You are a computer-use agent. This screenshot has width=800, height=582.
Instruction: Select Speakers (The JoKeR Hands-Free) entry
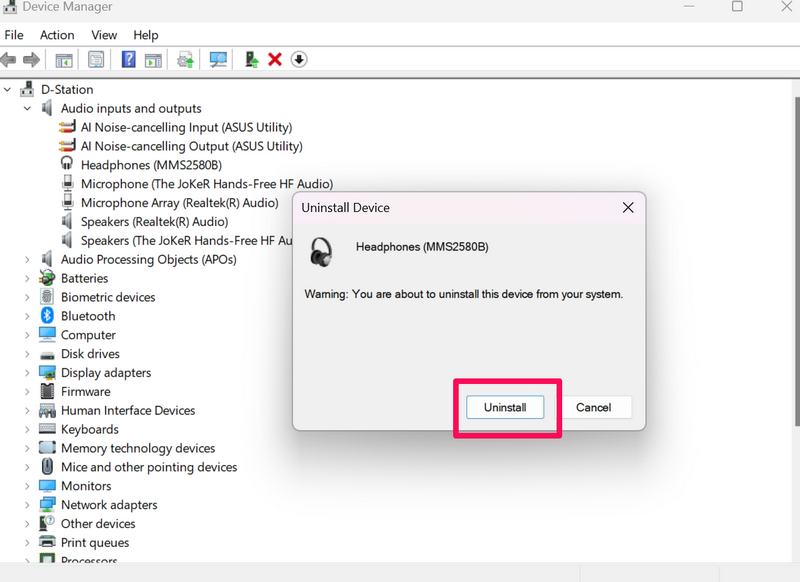[186, 241]
